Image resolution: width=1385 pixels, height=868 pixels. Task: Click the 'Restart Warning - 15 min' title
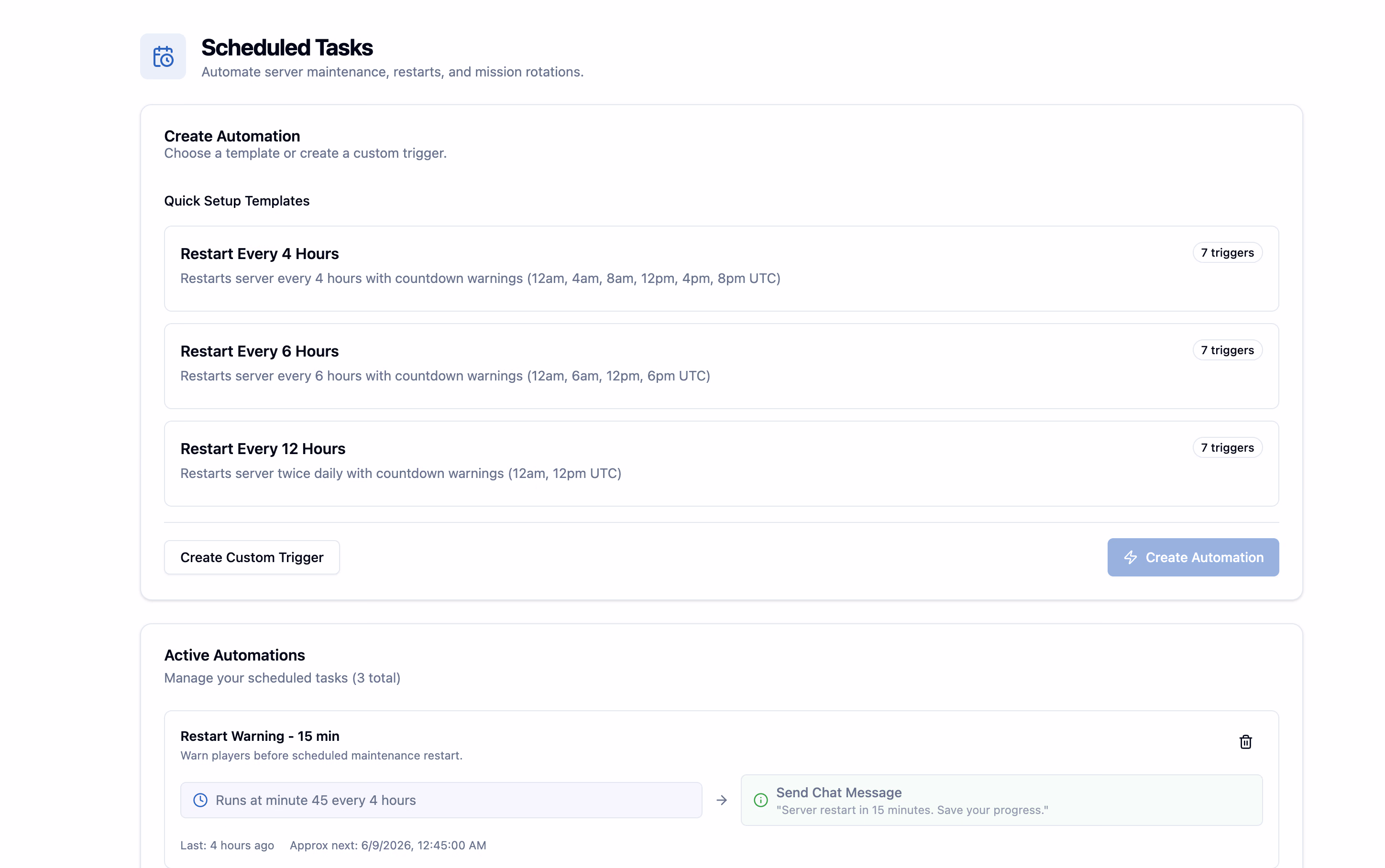pyautogui.click(x=260, y=736)
